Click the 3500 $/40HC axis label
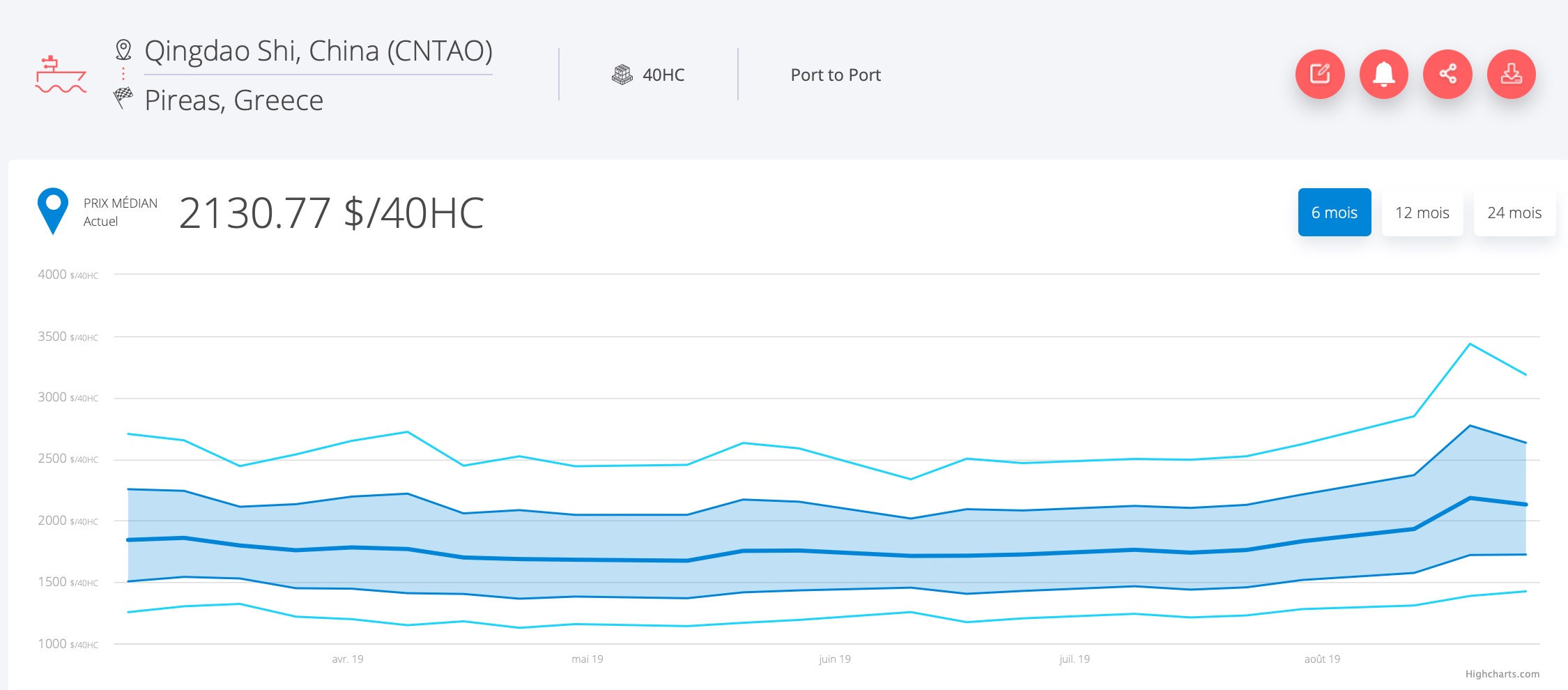This screenshot has width=1568, height=690. 68,337
